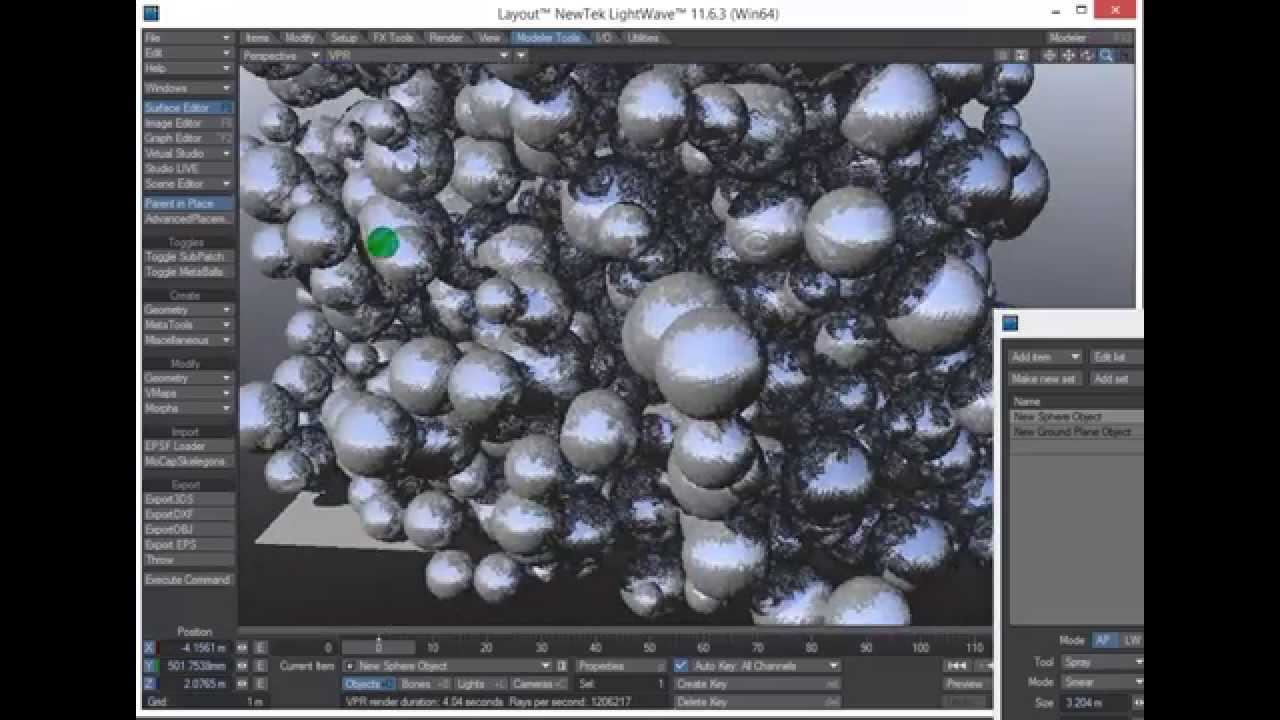This screenshot has width=1280, height=720.
Task: Select Objects edit mode
Action: tap(369, 684)
